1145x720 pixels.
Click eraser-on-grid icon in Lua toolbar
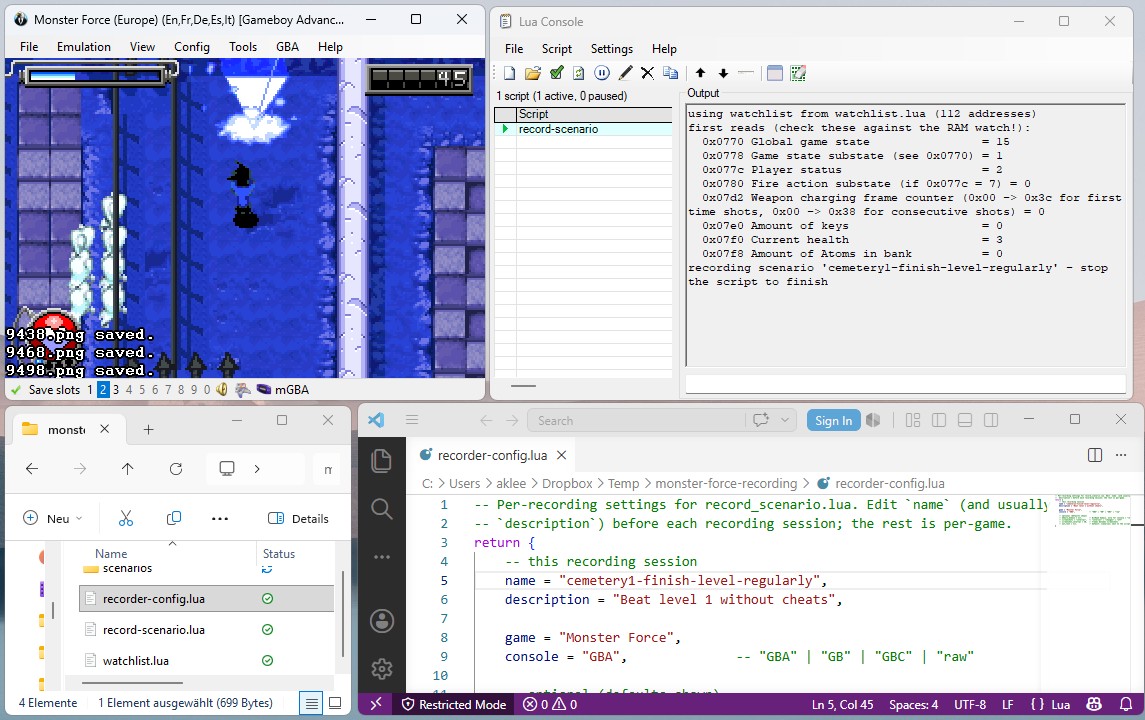tap(798, 73)
